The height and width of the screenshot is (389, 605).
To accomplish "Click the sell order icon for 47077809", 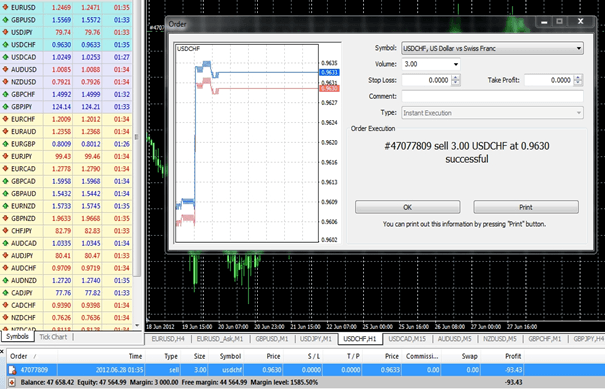I will point(12,370).
